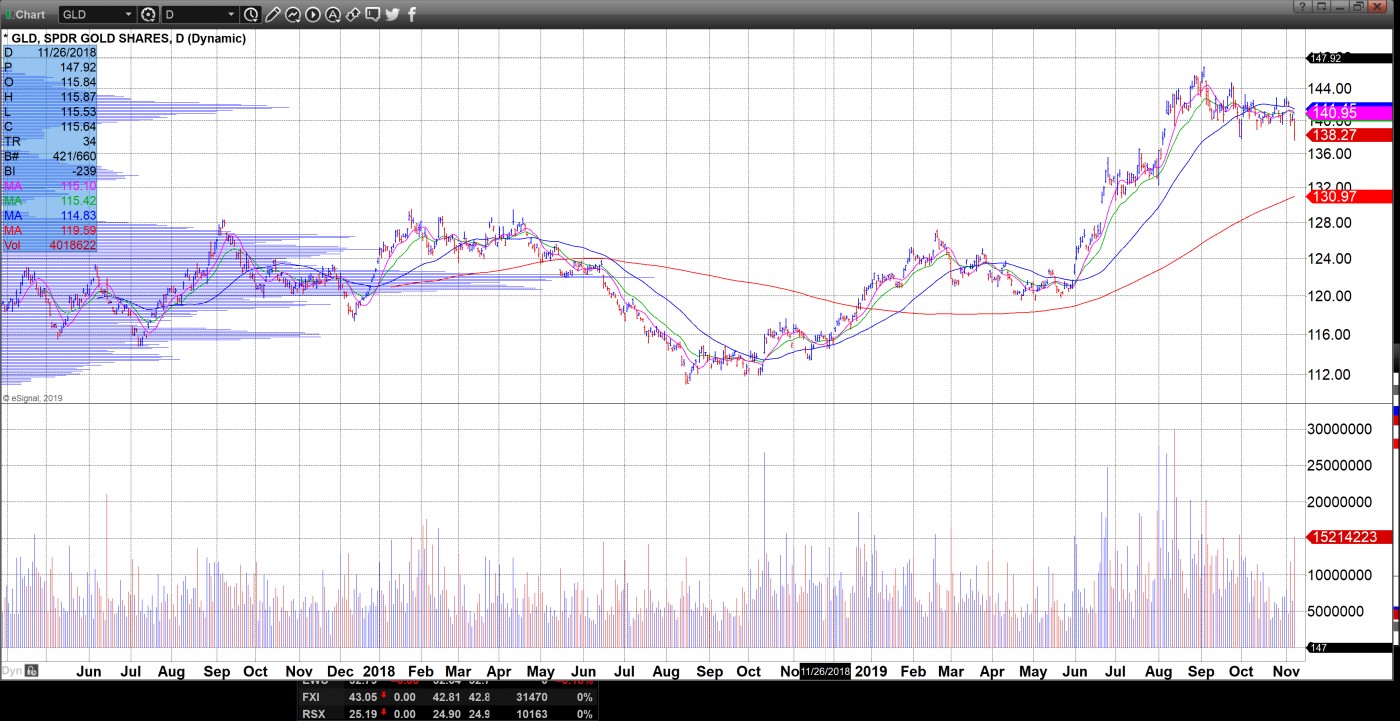Expand the D interval dropdown
Image resolution: width=1400 pixels, height=721 pixels.
click(231, 14)
